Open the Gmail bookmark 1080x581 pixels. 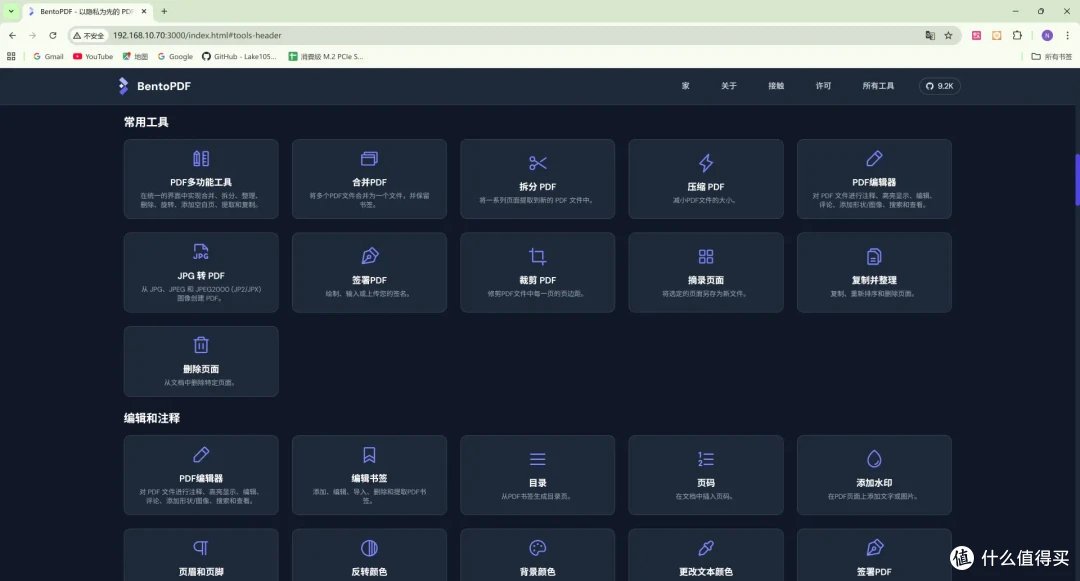tap(48, 56)
